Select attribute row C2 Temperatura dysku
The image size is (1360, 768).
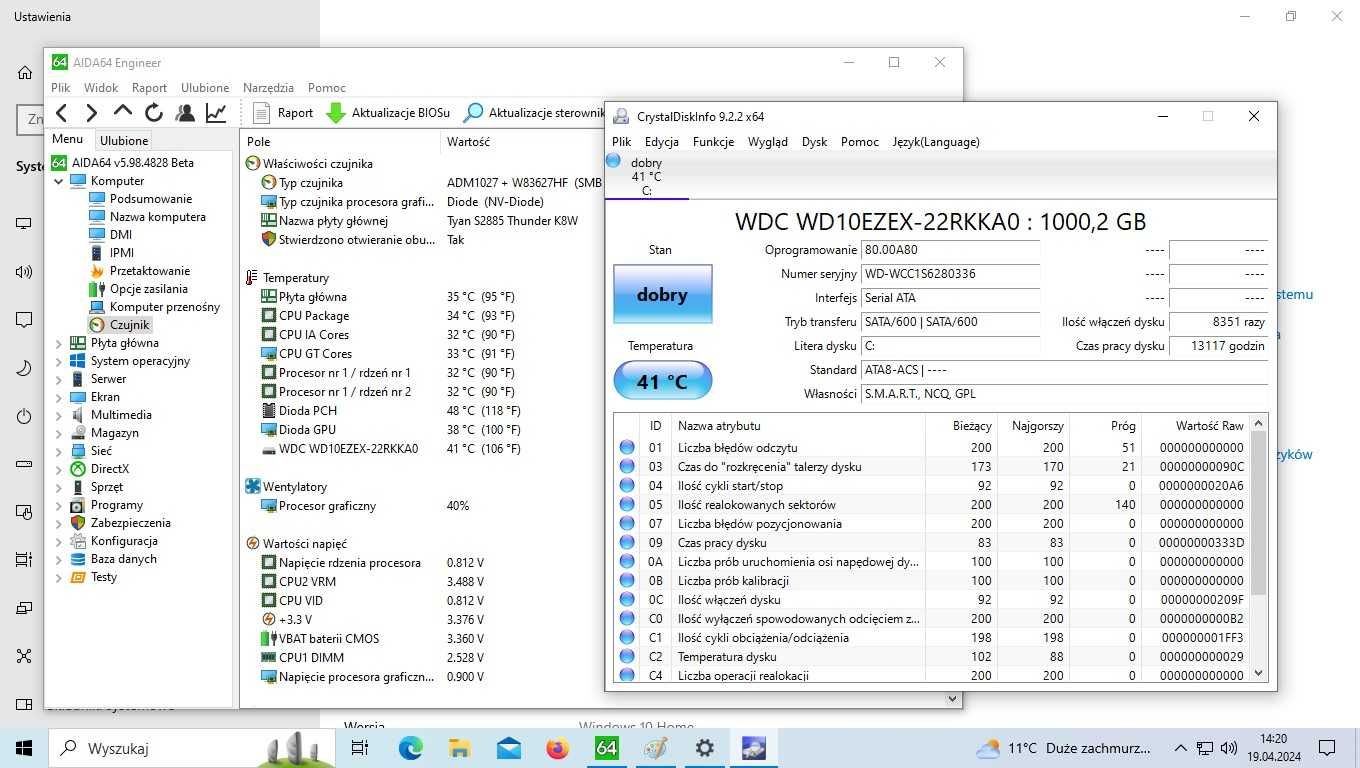(932, 657)
